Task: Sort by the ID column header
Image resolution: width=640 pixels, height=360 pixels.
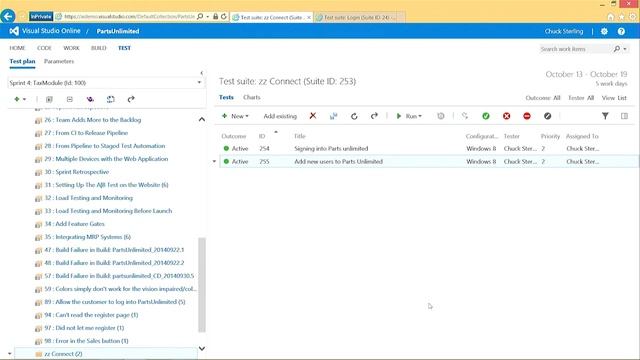Action: click(x=262, y=136)
